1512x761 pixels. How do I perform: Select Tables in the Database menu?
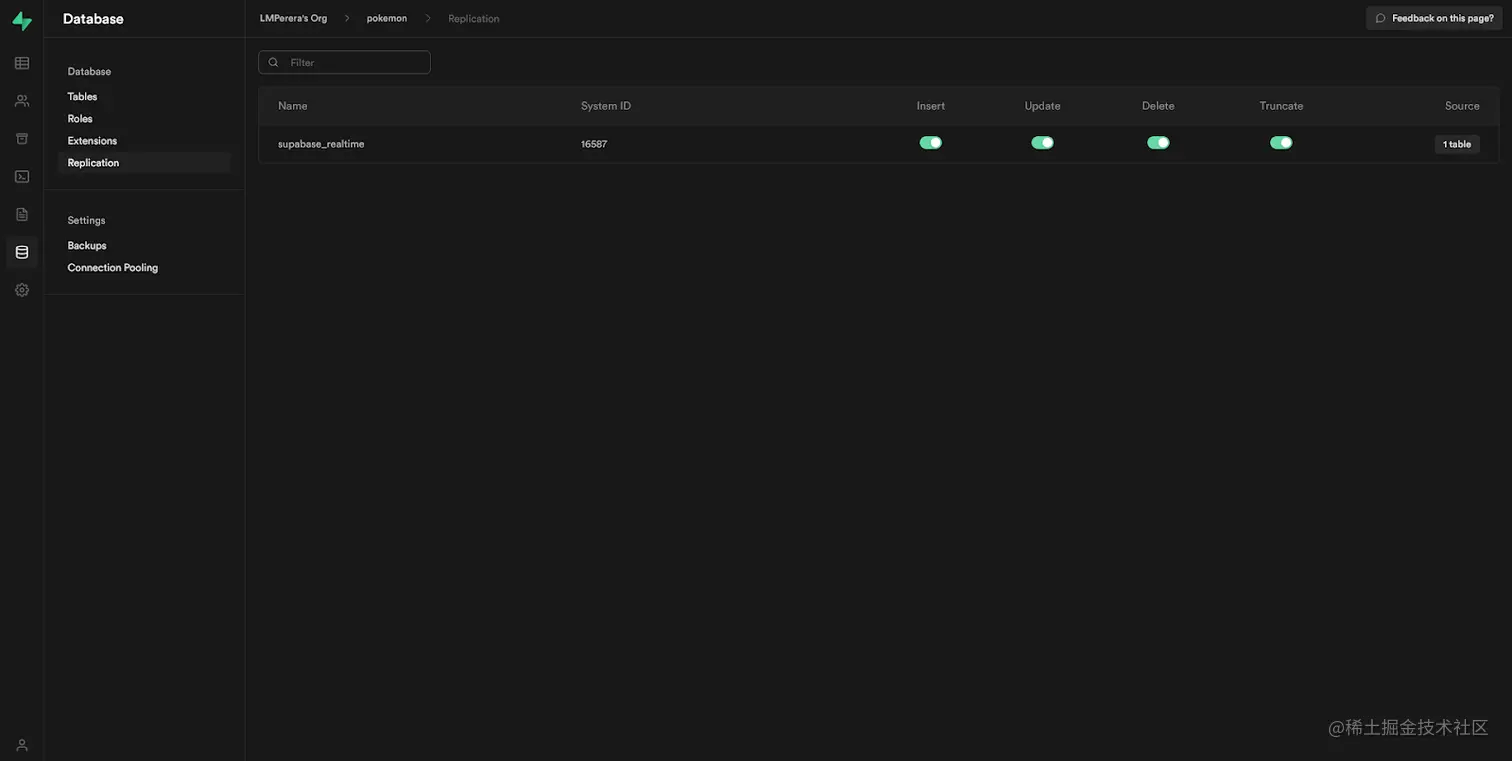coord(82,94)
